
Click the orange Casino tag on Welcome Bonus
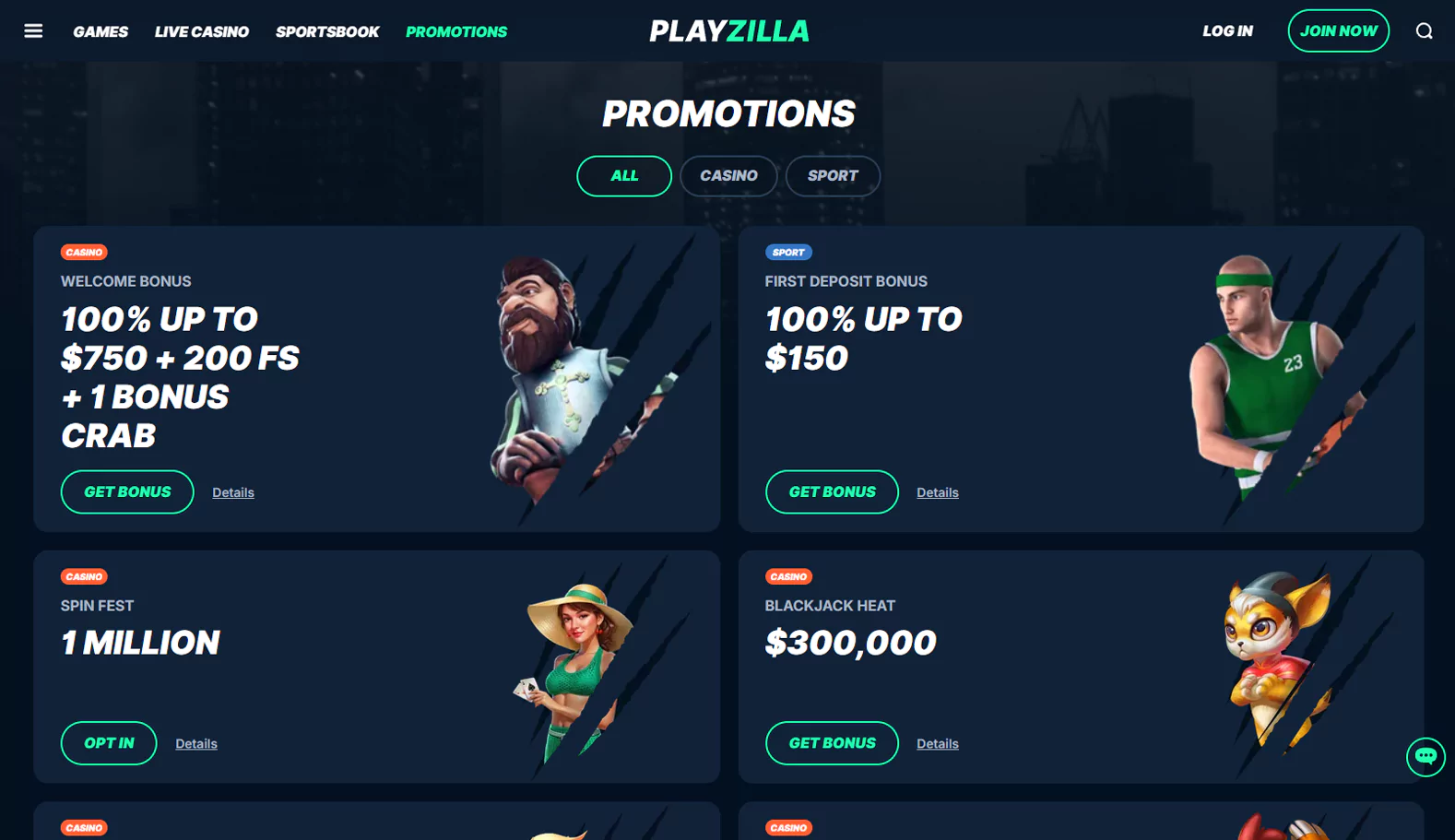[84, 252]
